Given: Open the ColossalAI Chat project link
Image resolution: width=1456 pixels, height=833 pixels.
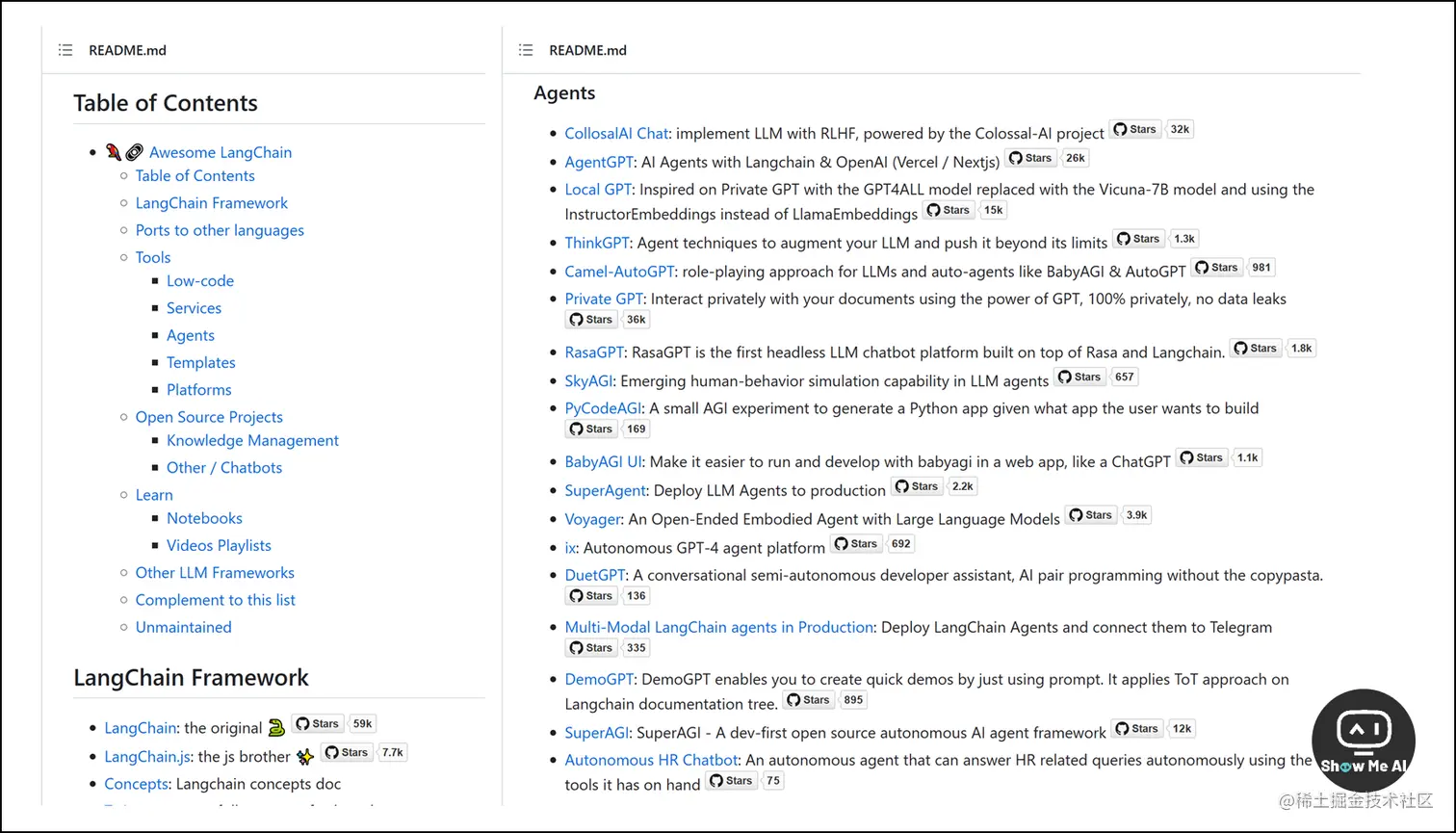Looking at the screenshot, I should point(616,134).
